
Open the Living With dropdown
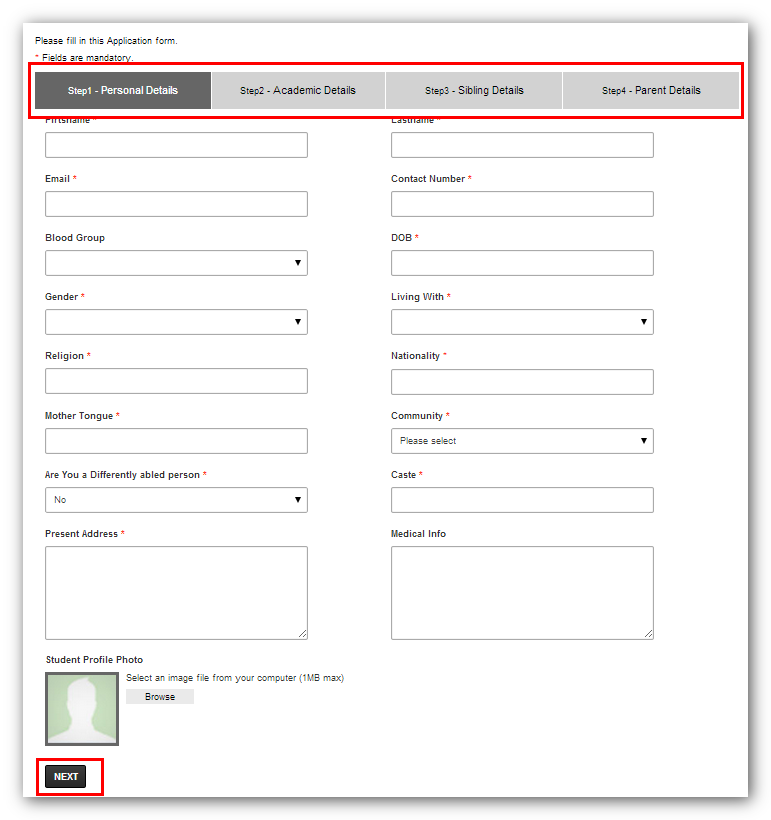[521, 322]
